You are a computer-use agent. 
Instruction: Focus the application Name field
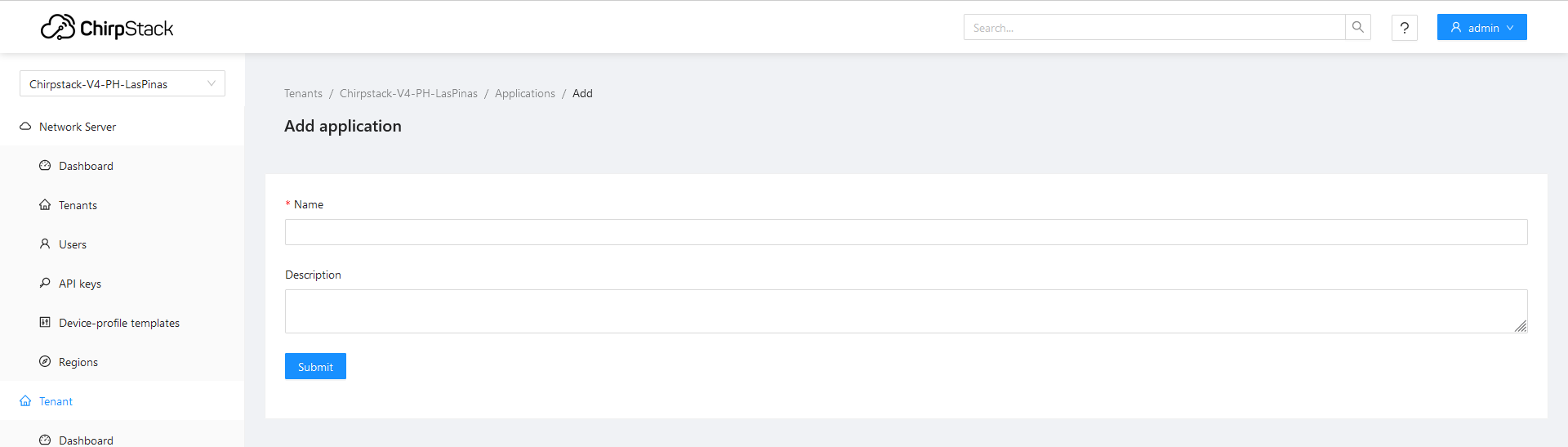click(906, 232)
